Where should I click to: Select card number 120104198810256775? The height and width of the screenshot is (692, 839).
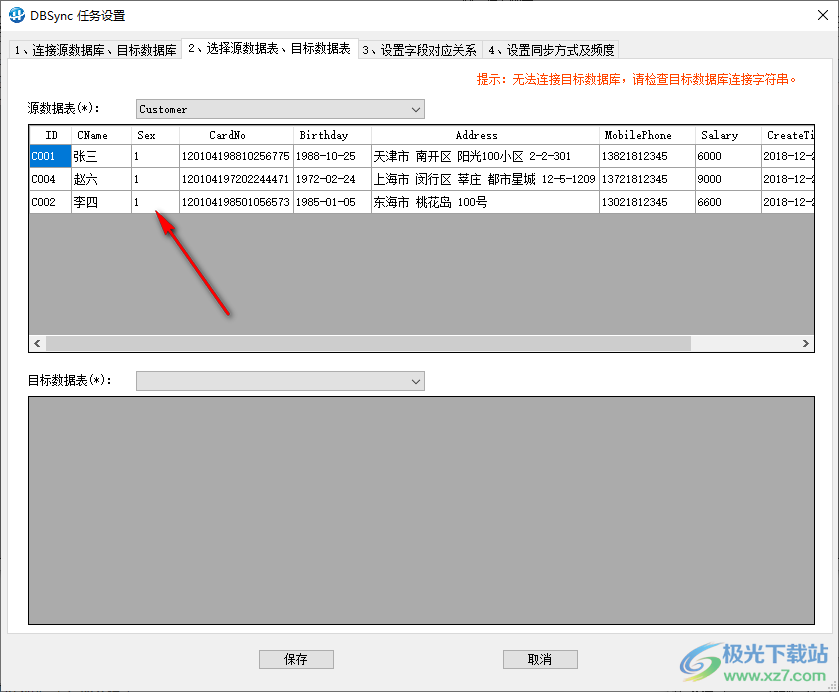point(236,156)
